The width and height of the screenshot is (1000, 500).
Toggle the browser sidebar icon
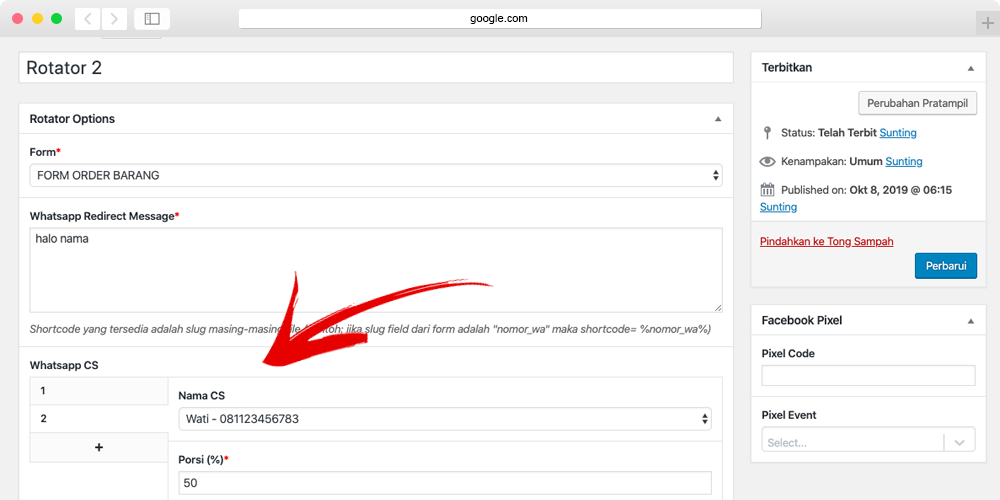coord(152,19)
